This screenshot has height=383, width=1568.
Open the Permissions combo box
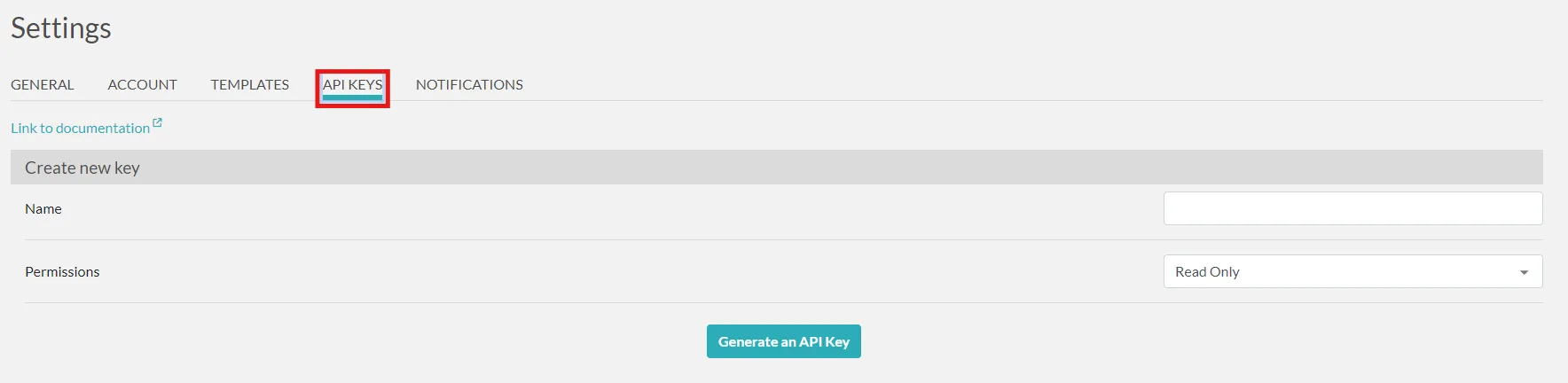[x=1352, y=272]
